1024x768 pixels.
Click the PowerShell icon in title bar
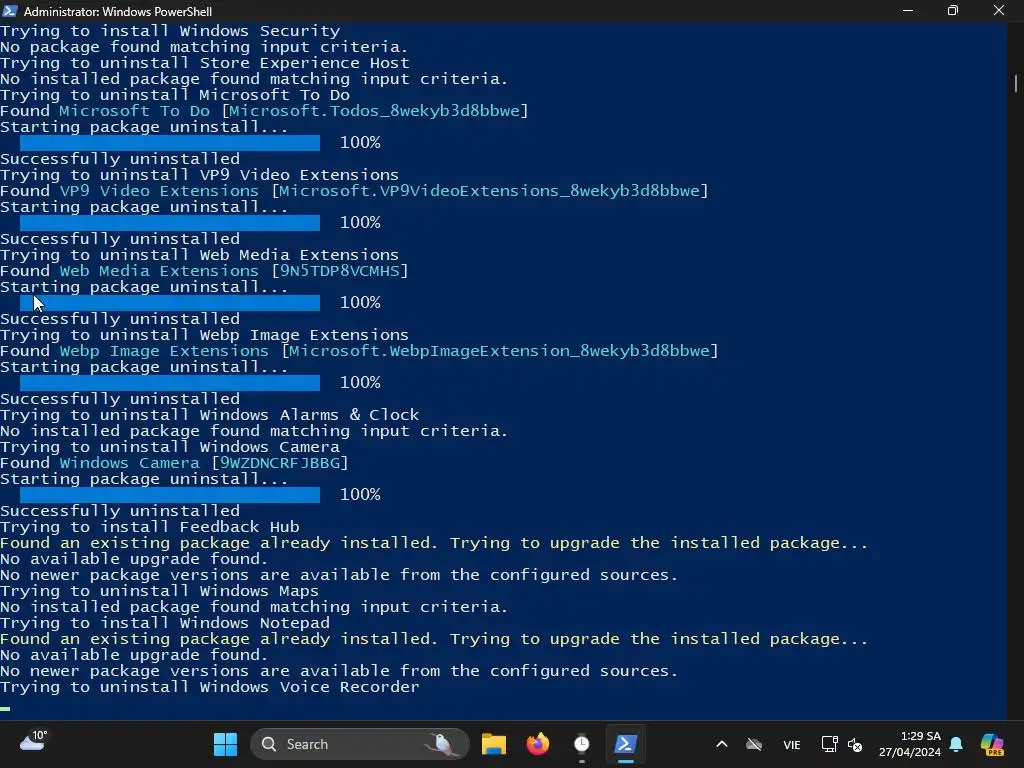(x=9, y=10)
